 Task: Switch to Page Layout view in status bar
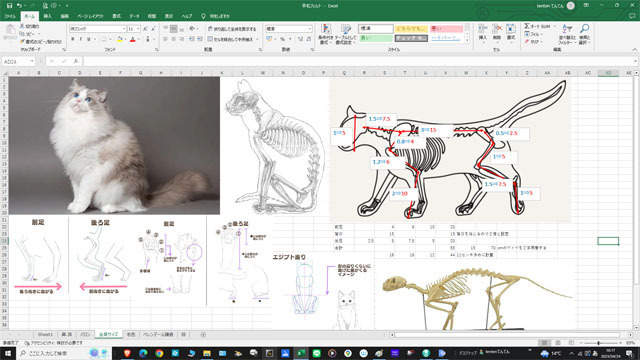coord(558,343)
